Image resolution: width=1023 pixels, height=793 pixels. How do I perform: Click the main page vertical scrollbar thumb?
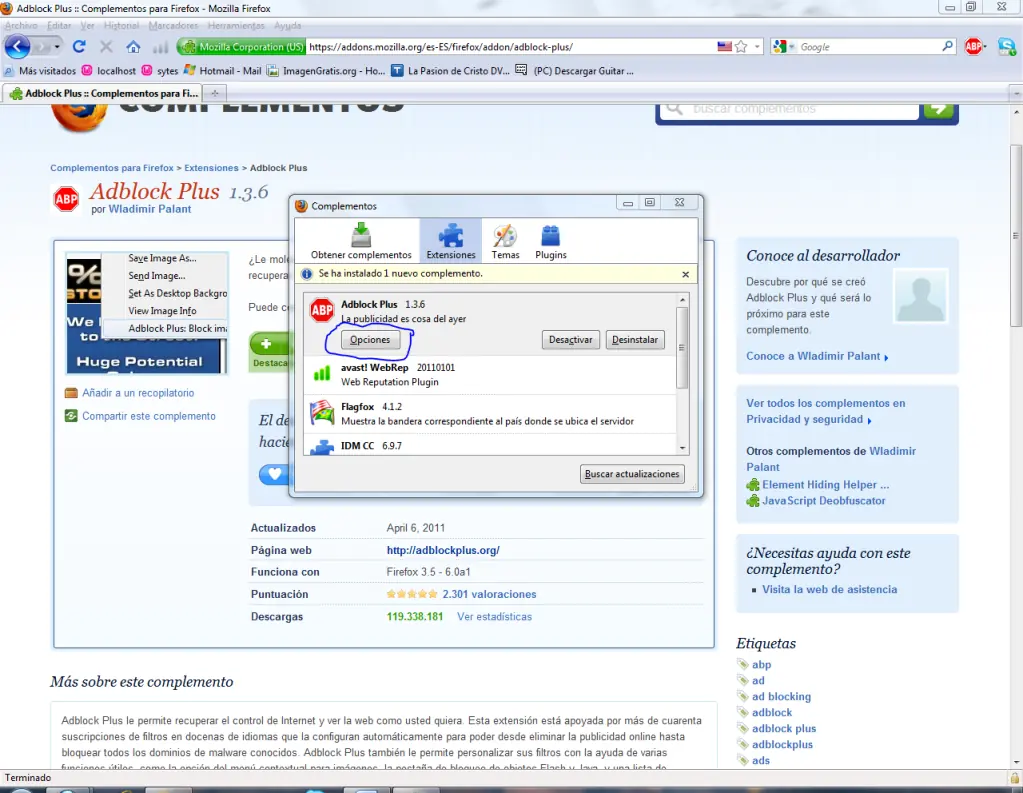1016,236
